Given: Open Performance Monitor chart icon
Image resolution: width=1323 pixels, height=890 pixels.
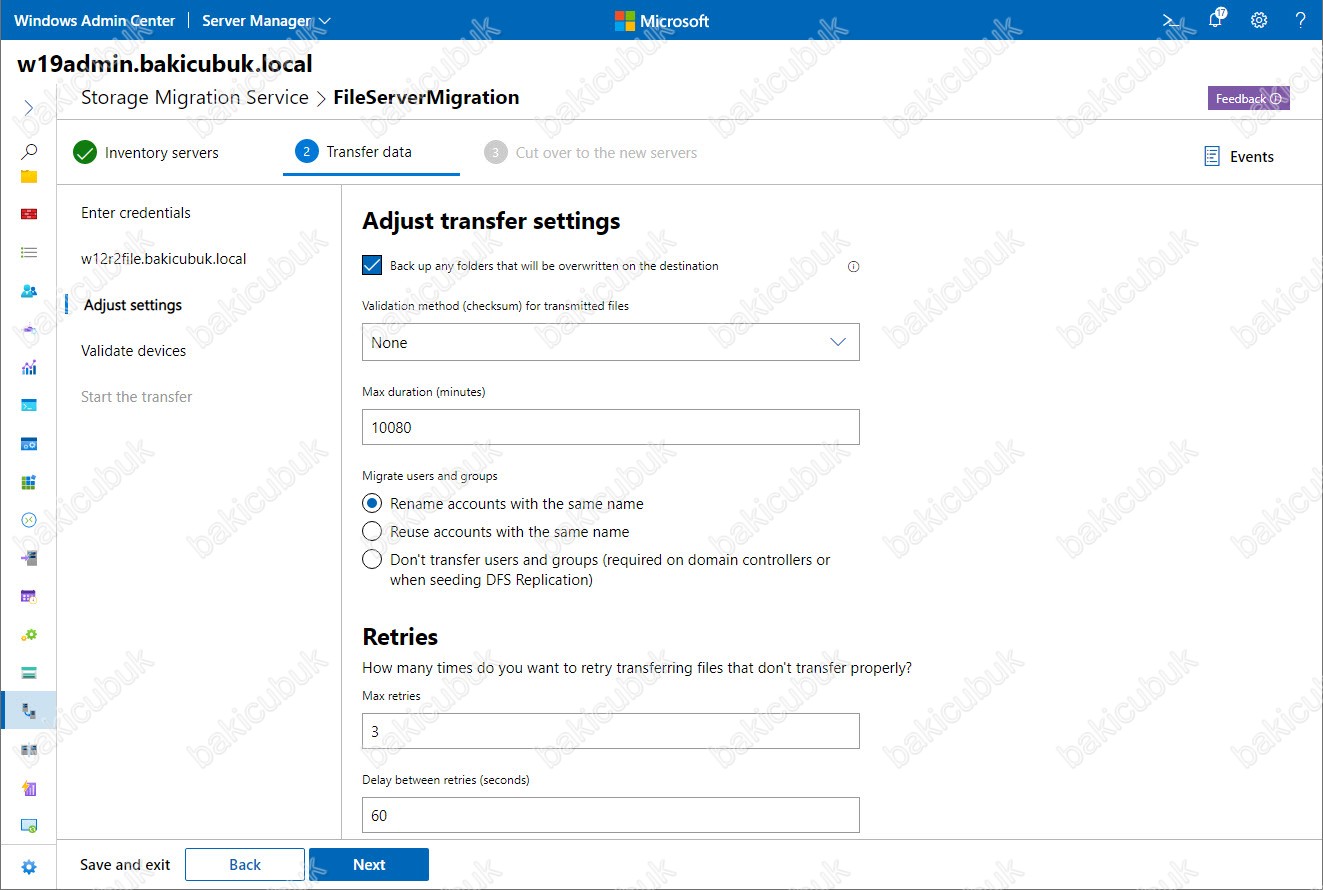Looking at the screenshot, I should click(29, 367).
